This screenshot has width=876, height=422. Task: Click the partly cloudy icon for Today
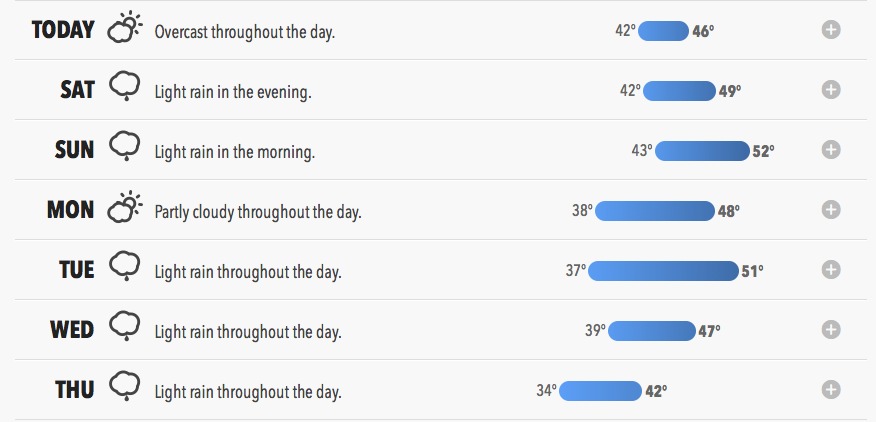pyautogui.click(x=125, y=29)
